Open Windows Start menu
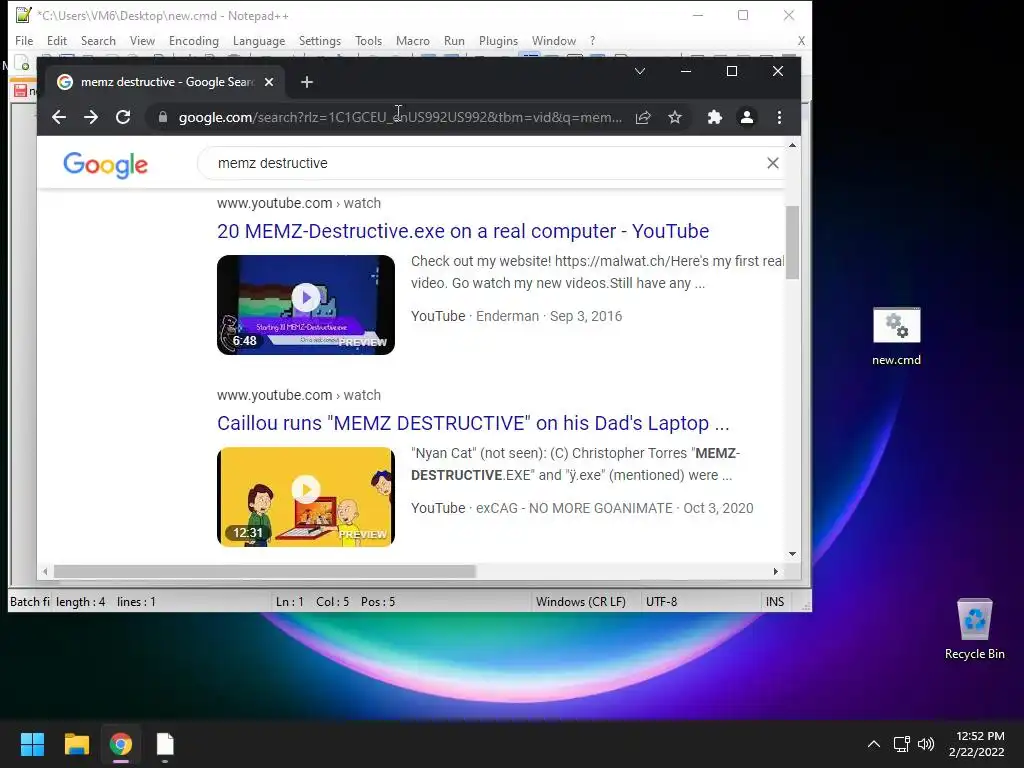This screenshot has width=1024, height=768. coord(32,744)
